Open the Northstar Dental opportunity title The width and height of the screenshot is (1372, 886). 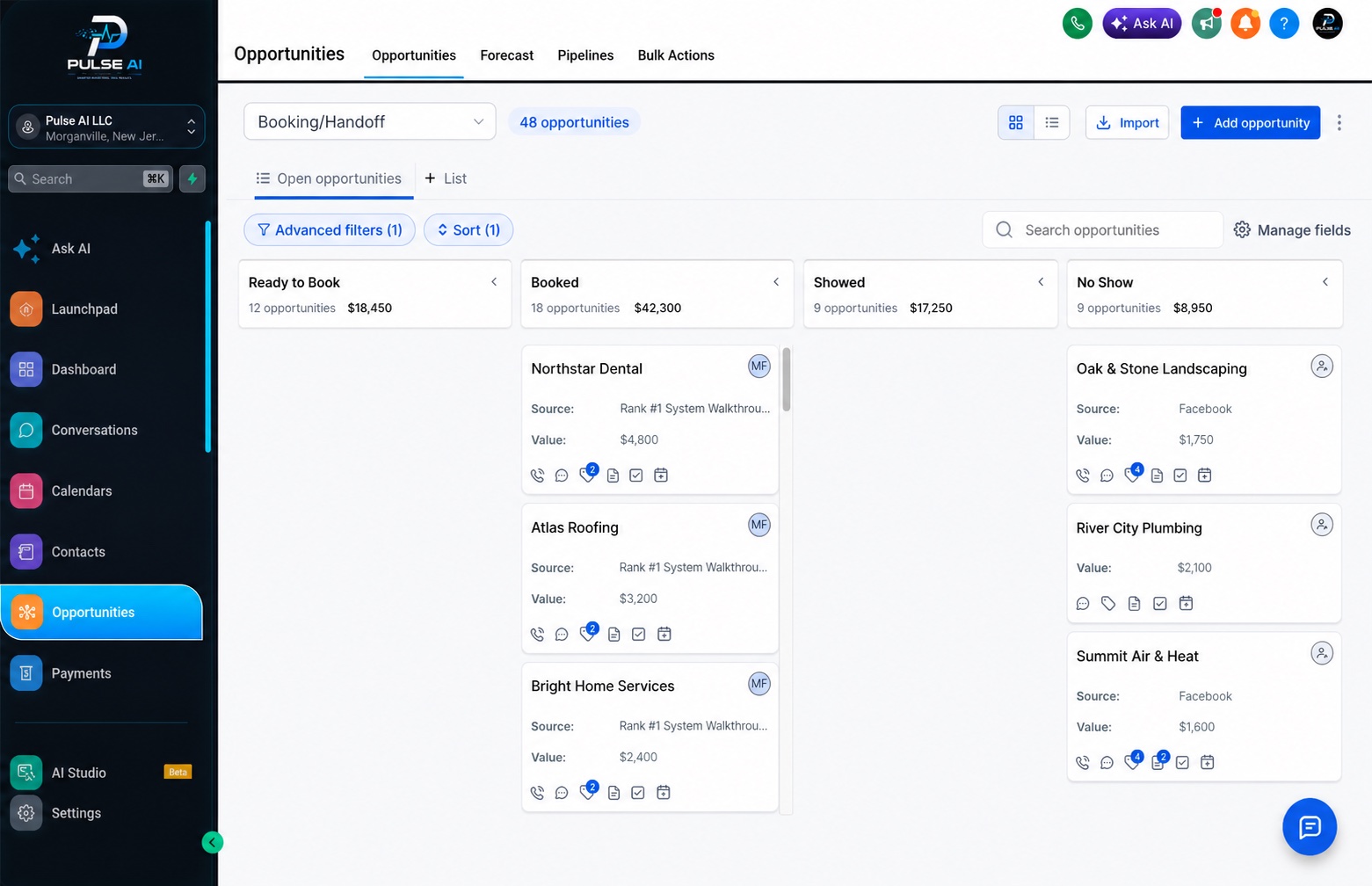586,369
